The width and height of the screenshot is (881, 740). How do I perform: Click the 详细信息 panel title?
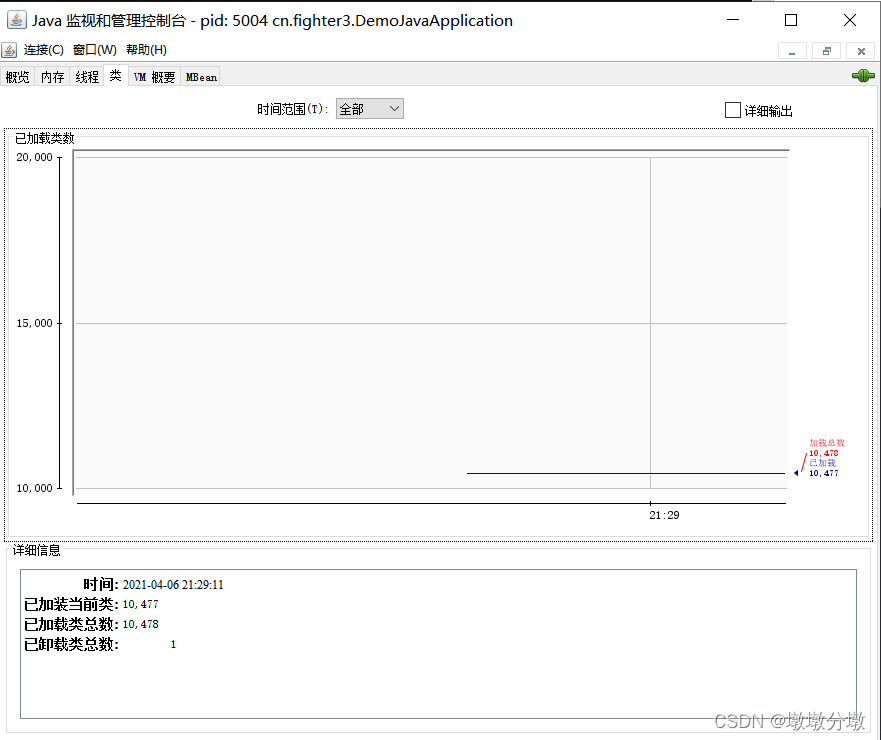tap(37, 550)
